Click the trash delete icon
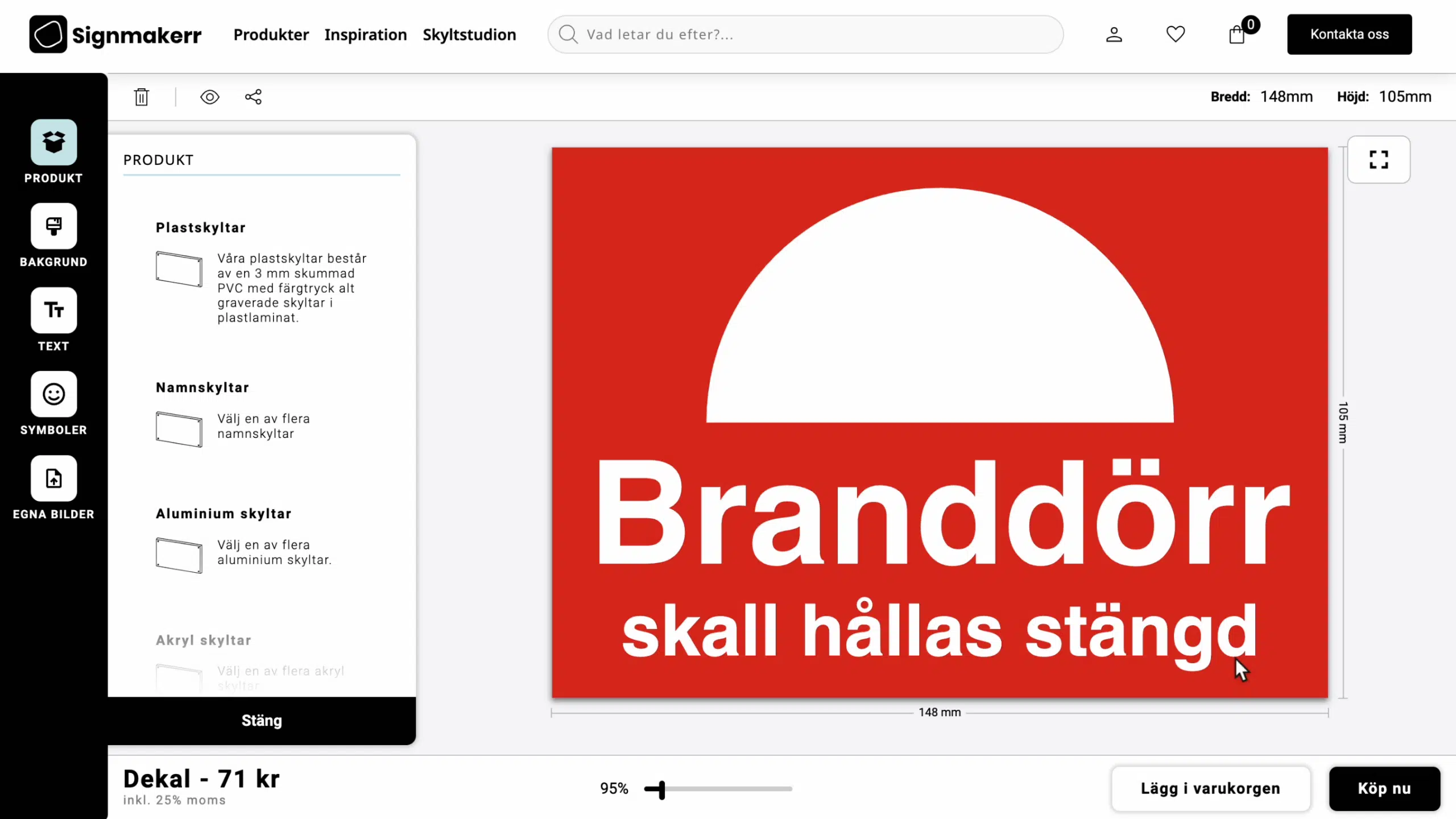Image resolution: width=1456 pixels, height=819 pixels. click(x=142, y=97)
